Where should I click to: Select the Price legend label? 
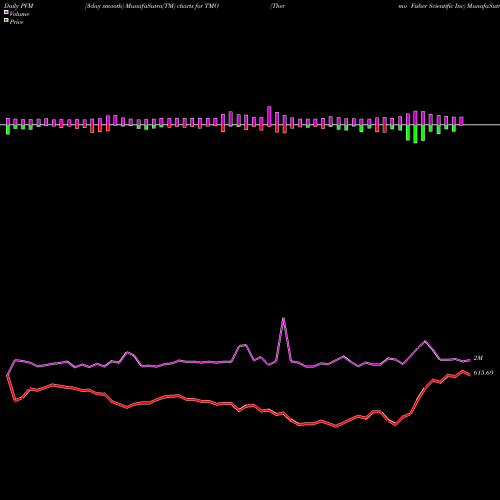(16, 22)
